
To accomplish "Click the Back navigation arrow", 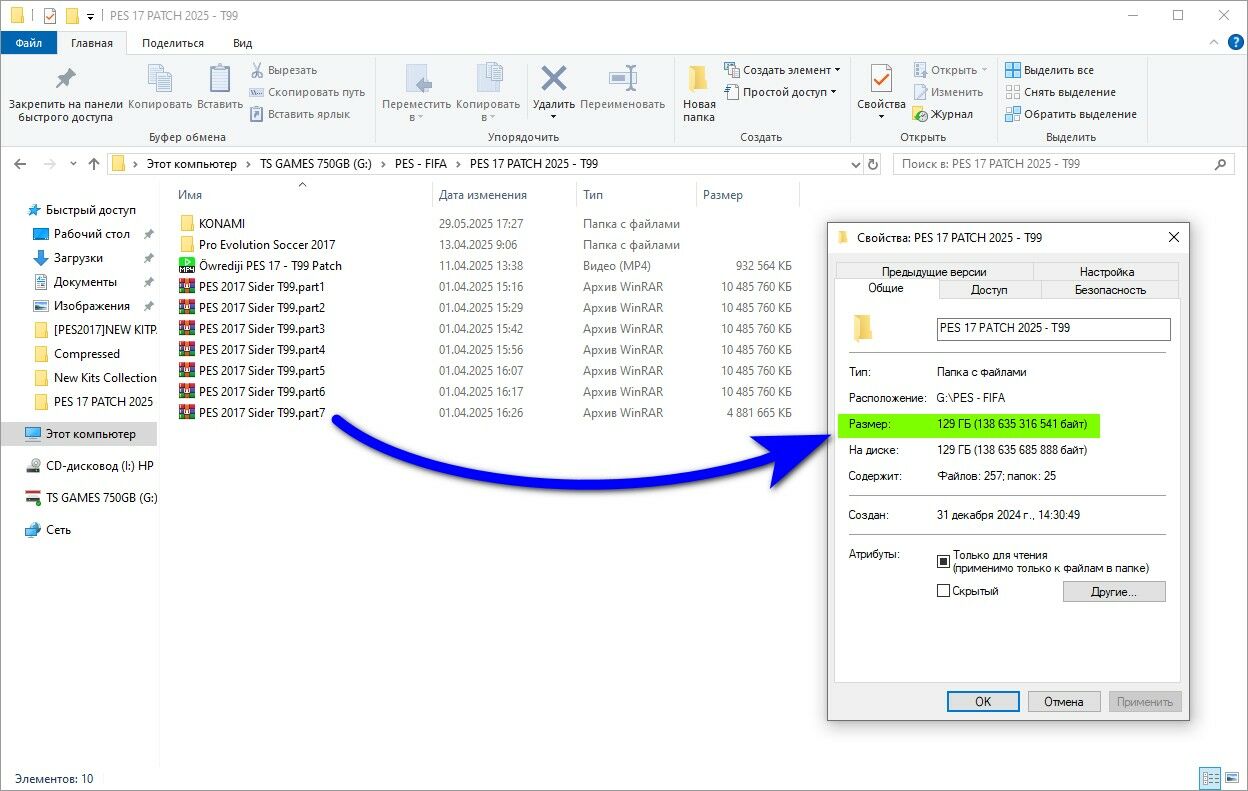I will coord(20,164).
